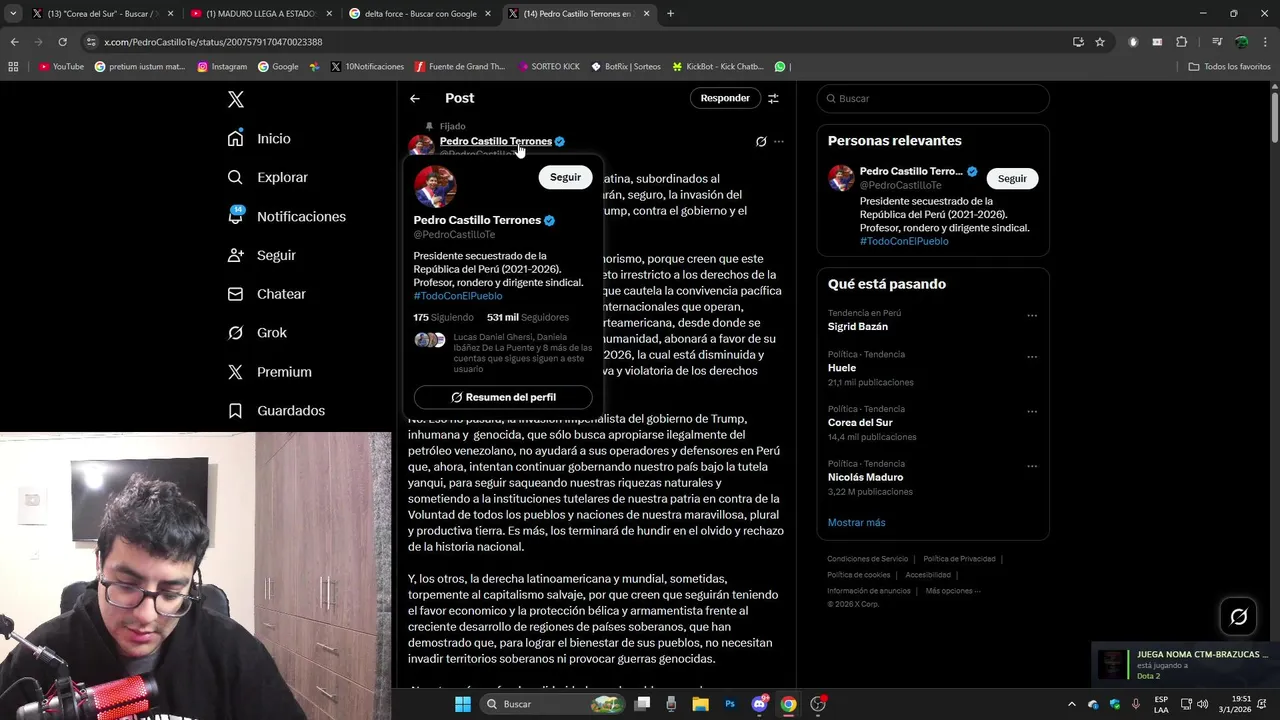Open the Seguir sidebar item
Screen dimensions: 1280x720
tap(262, 255)
